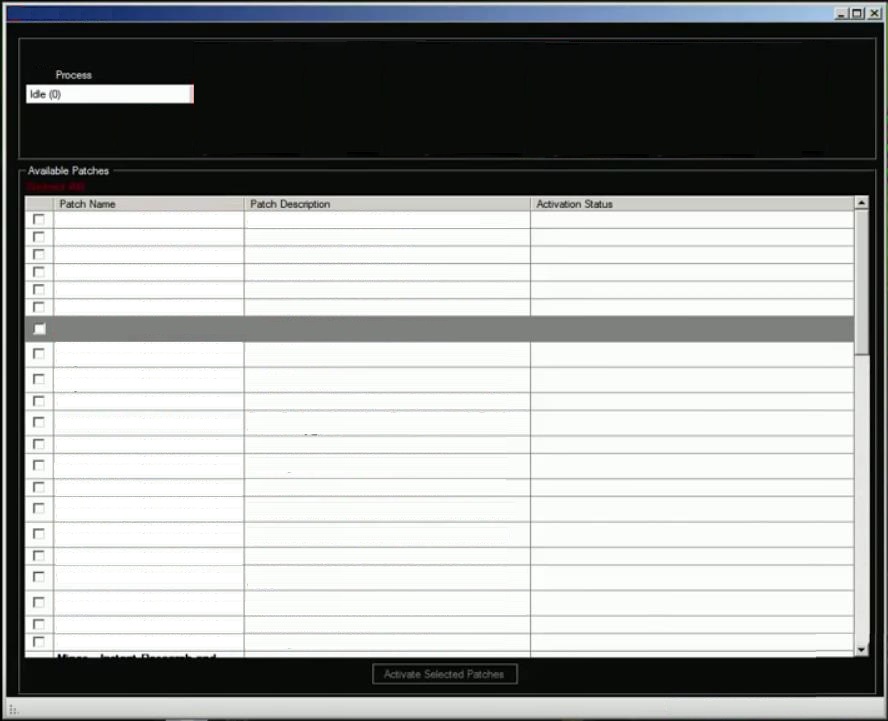
Task: Sort by the Activation Status column header
Action: point(691,204)
